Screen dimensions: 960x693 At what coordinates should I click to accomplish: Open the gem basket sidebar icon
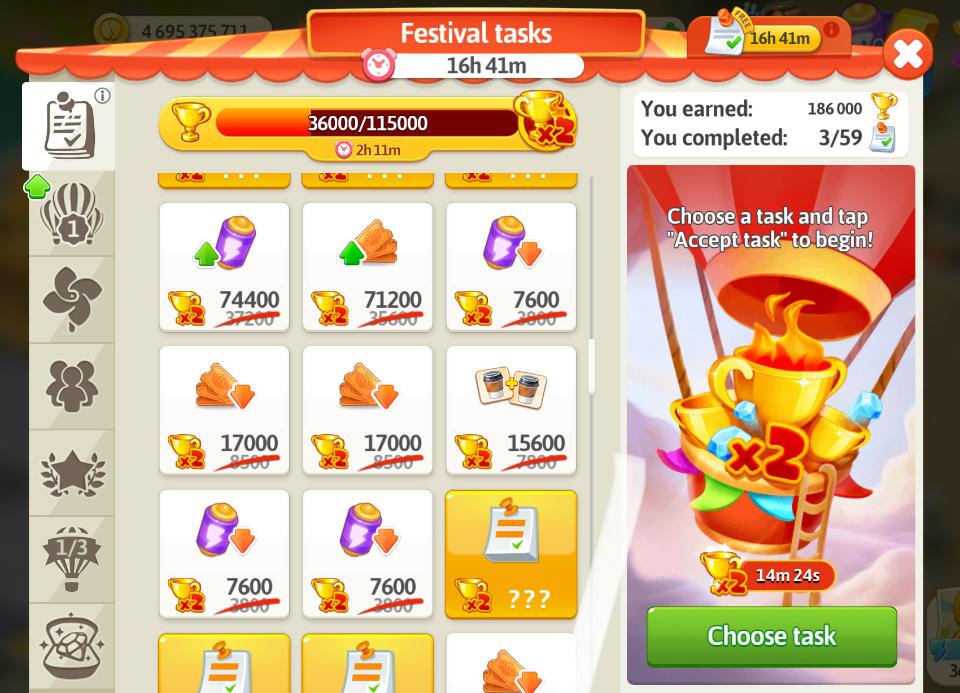(72, 646)
